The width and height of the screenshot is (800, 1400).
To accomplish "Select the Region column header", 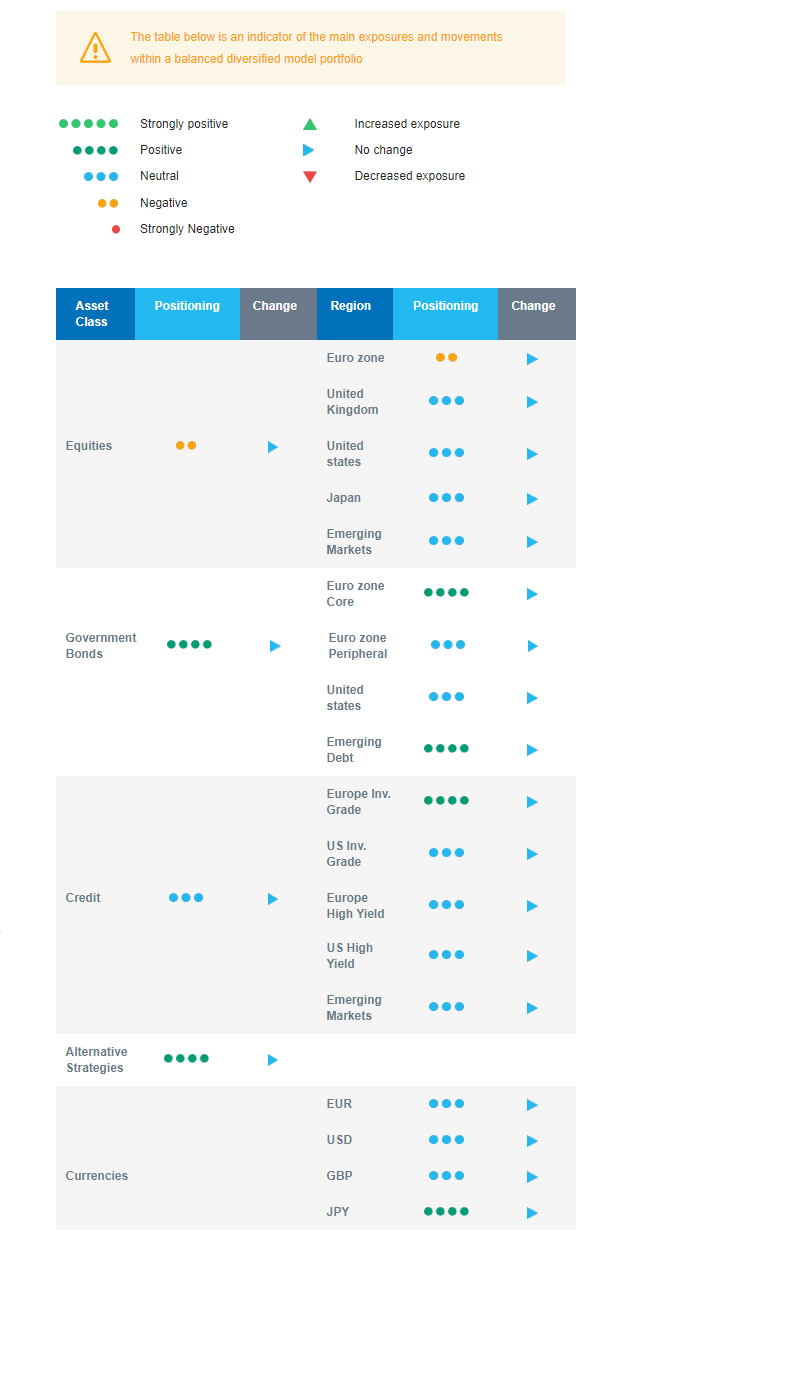I will click(350, 306).
